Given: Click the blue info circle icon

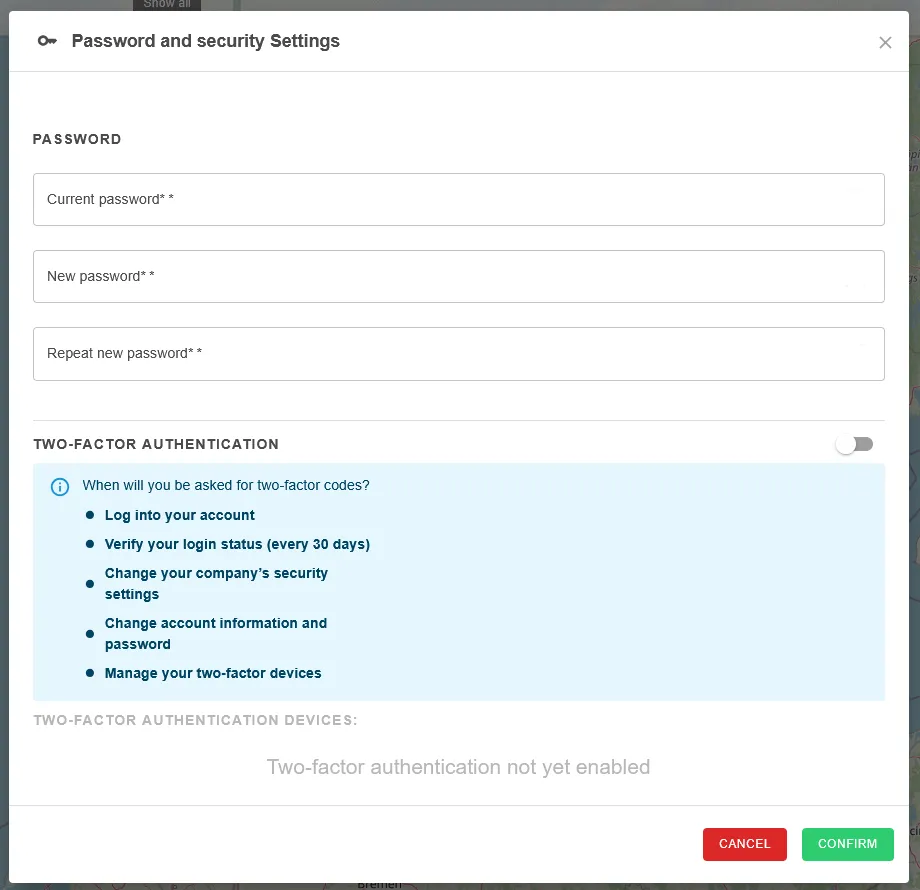Looking at the screenshot, I should [60, 486].
